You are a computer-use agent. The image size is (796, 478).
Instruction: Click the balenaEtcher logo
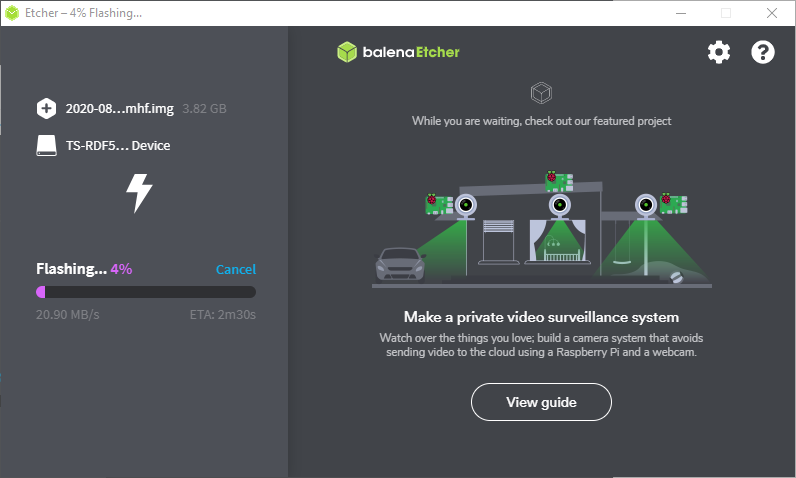tap(399, 52)
